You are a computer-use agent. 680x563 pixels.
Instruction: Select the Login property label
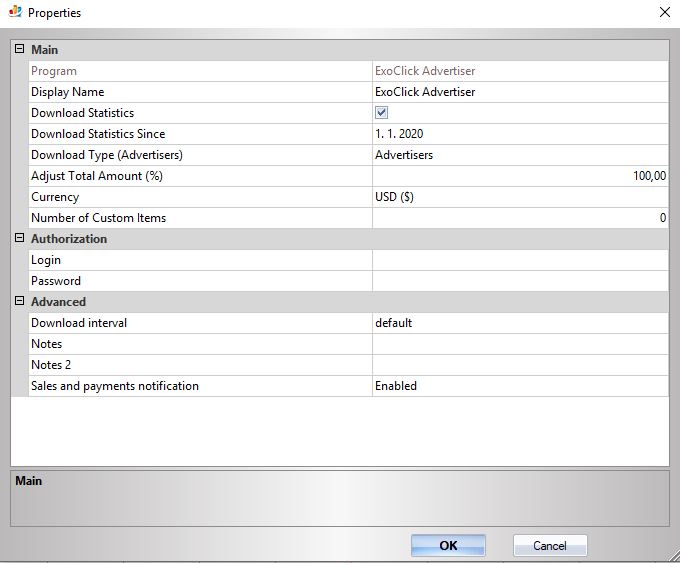[x=46, y=260]
